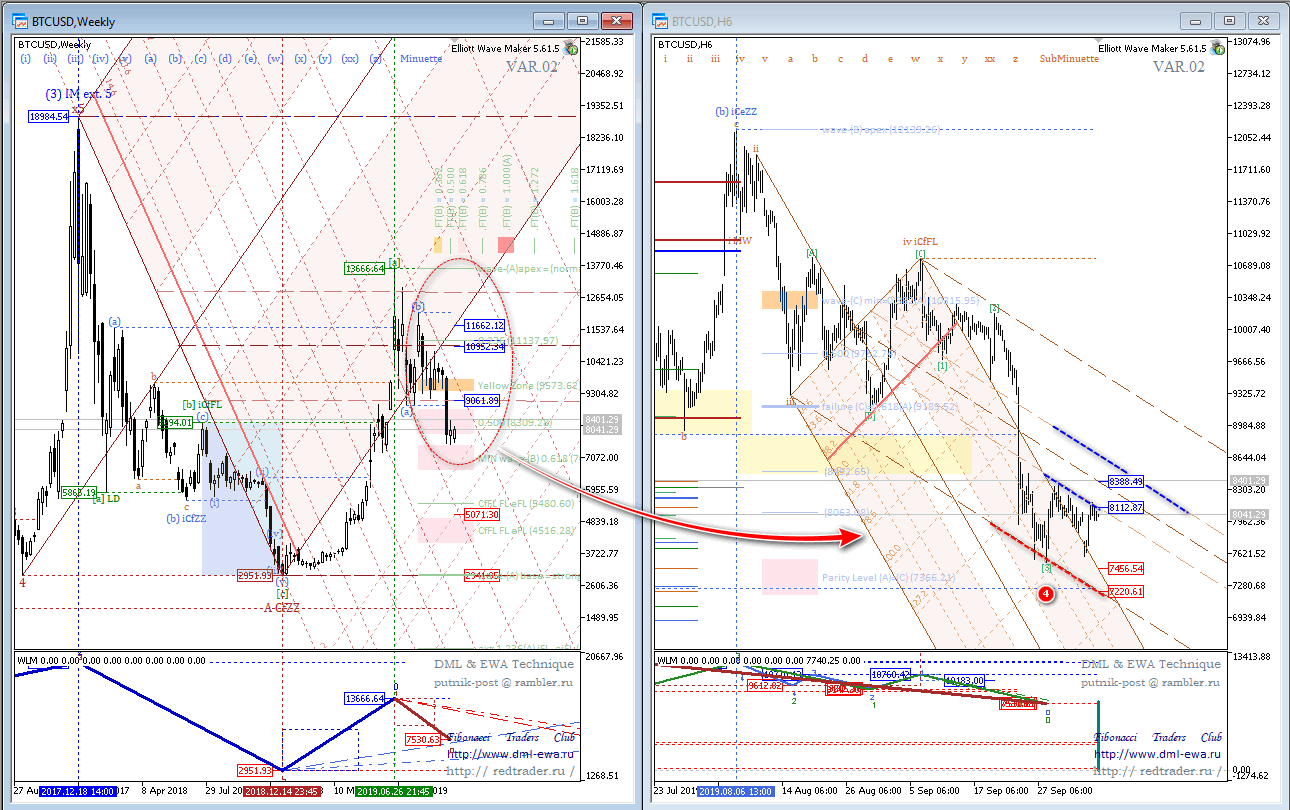Pick the Minuette wave degree label
This screenshot has width=1290, height=810.
click(x=421, y=59)
